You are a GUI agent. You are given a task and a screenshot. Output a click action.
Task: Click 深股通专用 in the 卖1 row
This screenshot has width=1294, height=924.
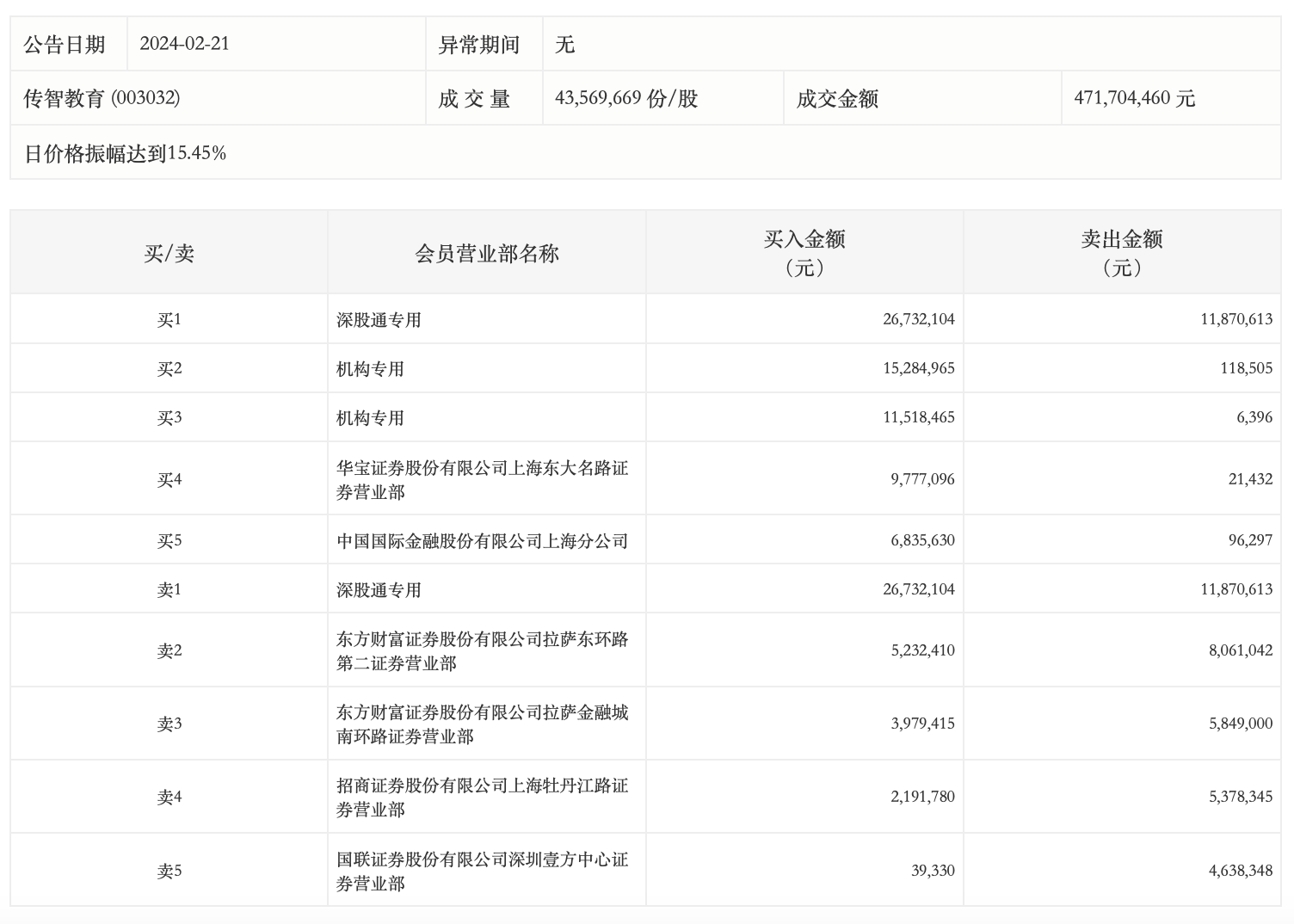tap(379, 590)
